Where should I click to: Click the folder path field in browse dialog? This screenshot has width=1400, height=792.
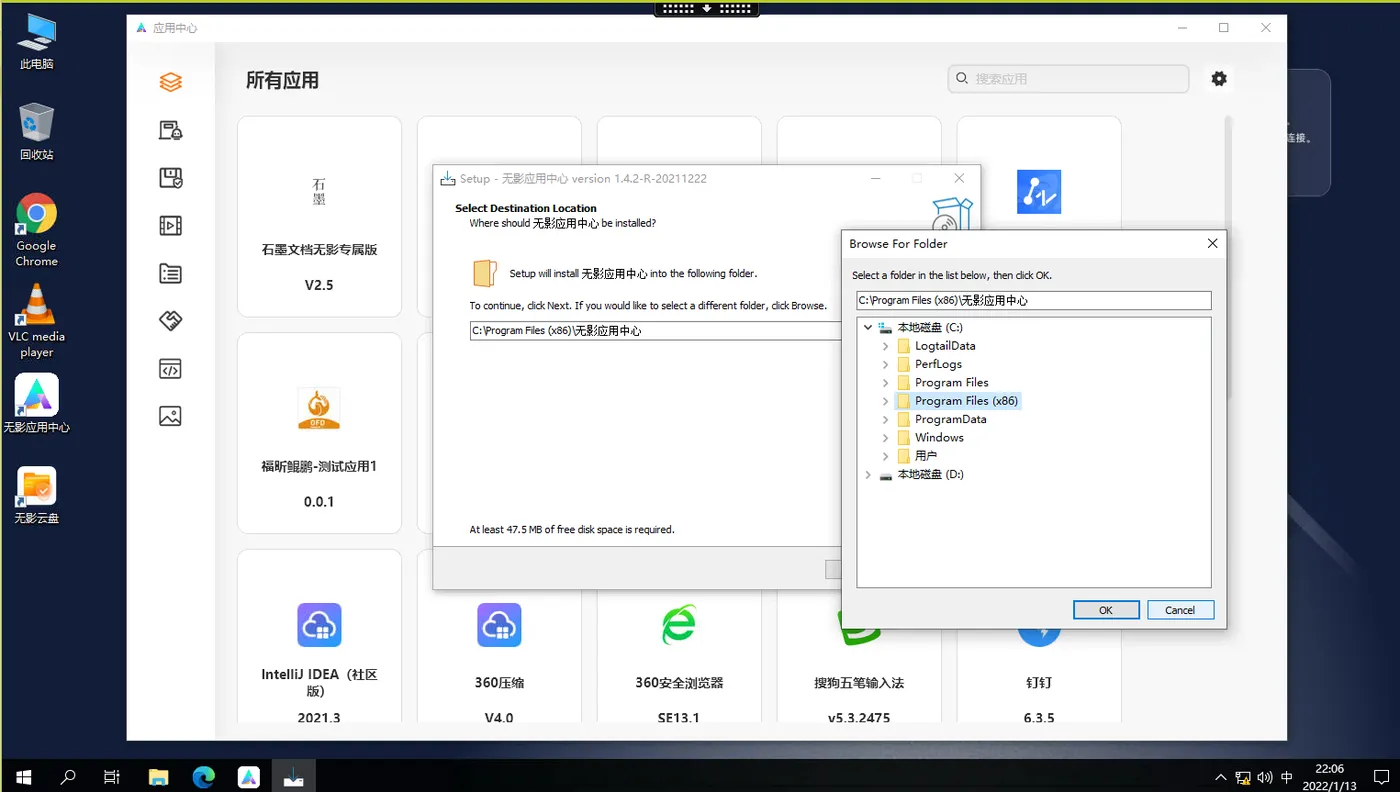click(1034, 300)
